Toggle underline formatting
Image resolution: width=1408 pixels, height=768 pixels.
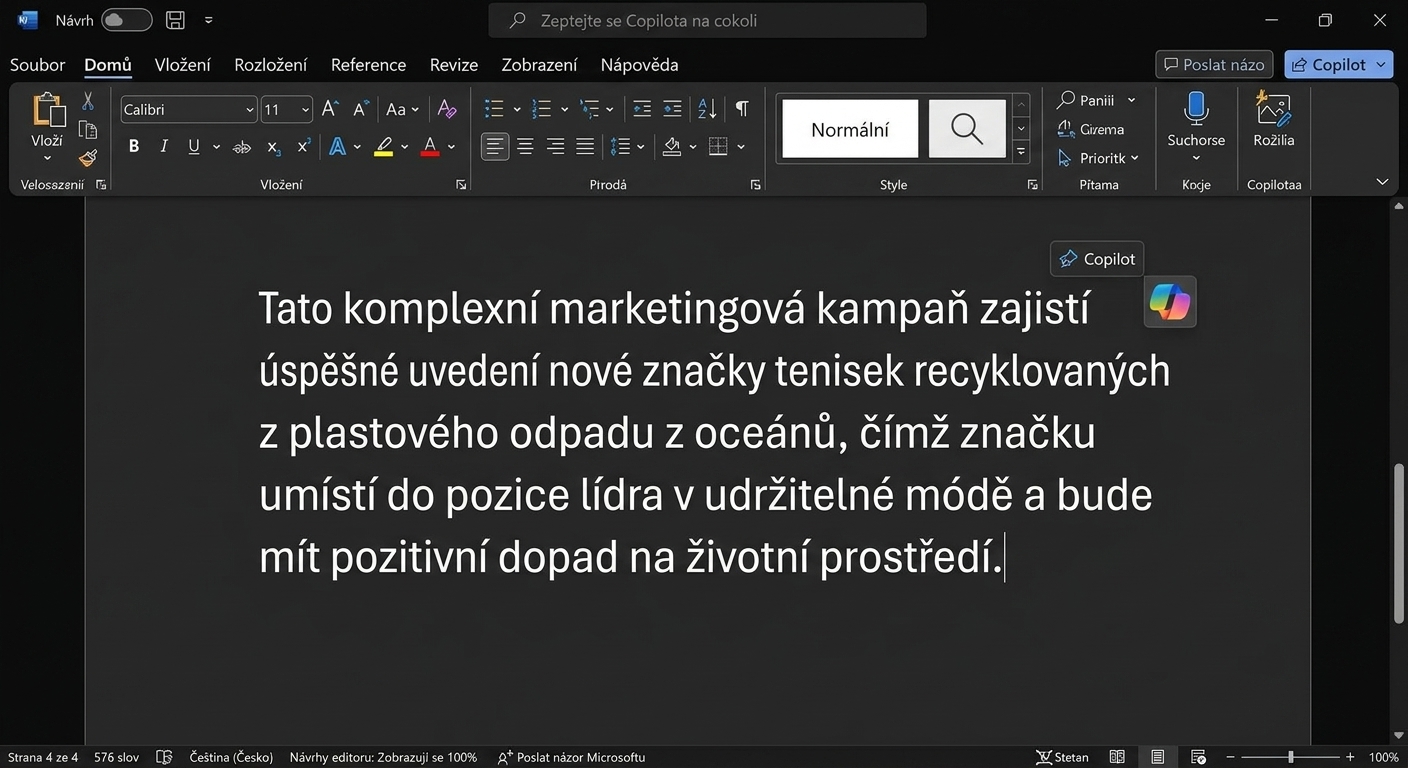(193, 147)
